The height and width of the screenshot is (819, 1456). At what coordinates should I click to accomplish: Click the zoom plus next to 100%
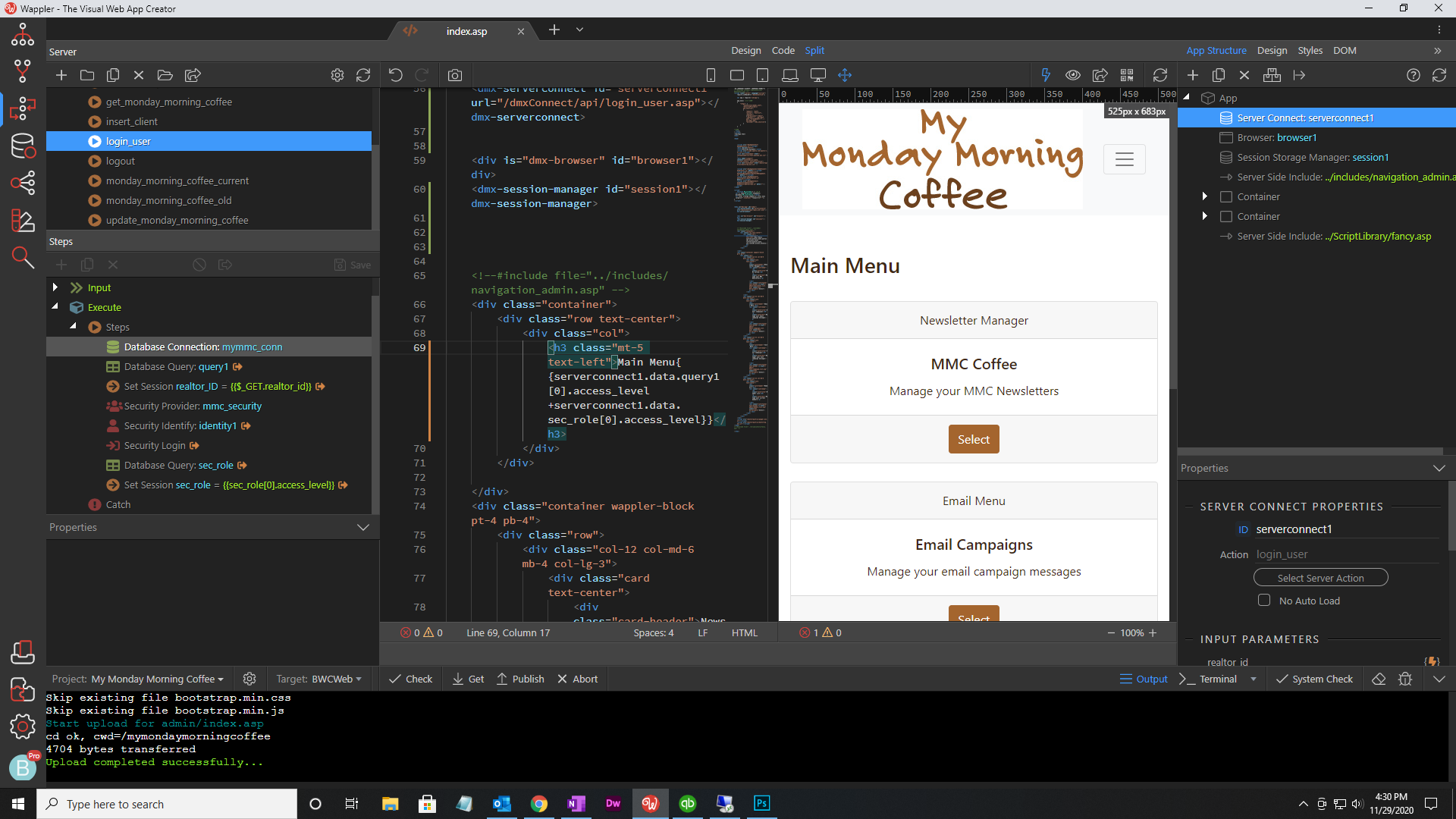(1153, 632)
